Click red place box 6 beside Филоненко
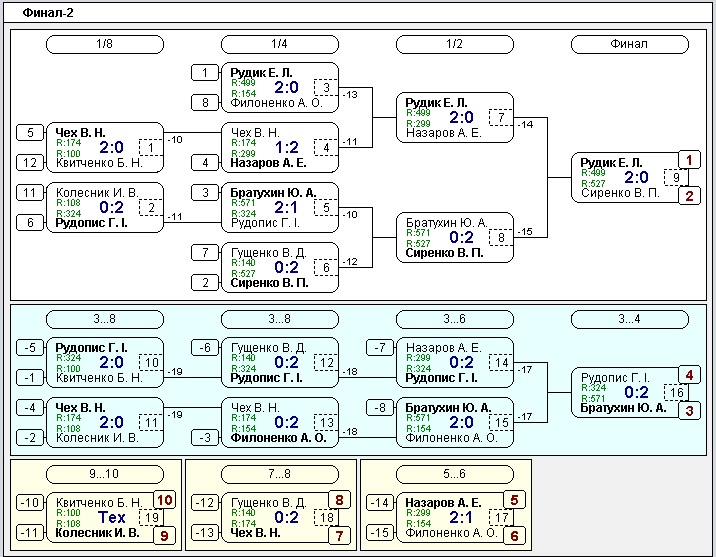The height and width of the screenshot is (557, 716). tap(514, 536)
